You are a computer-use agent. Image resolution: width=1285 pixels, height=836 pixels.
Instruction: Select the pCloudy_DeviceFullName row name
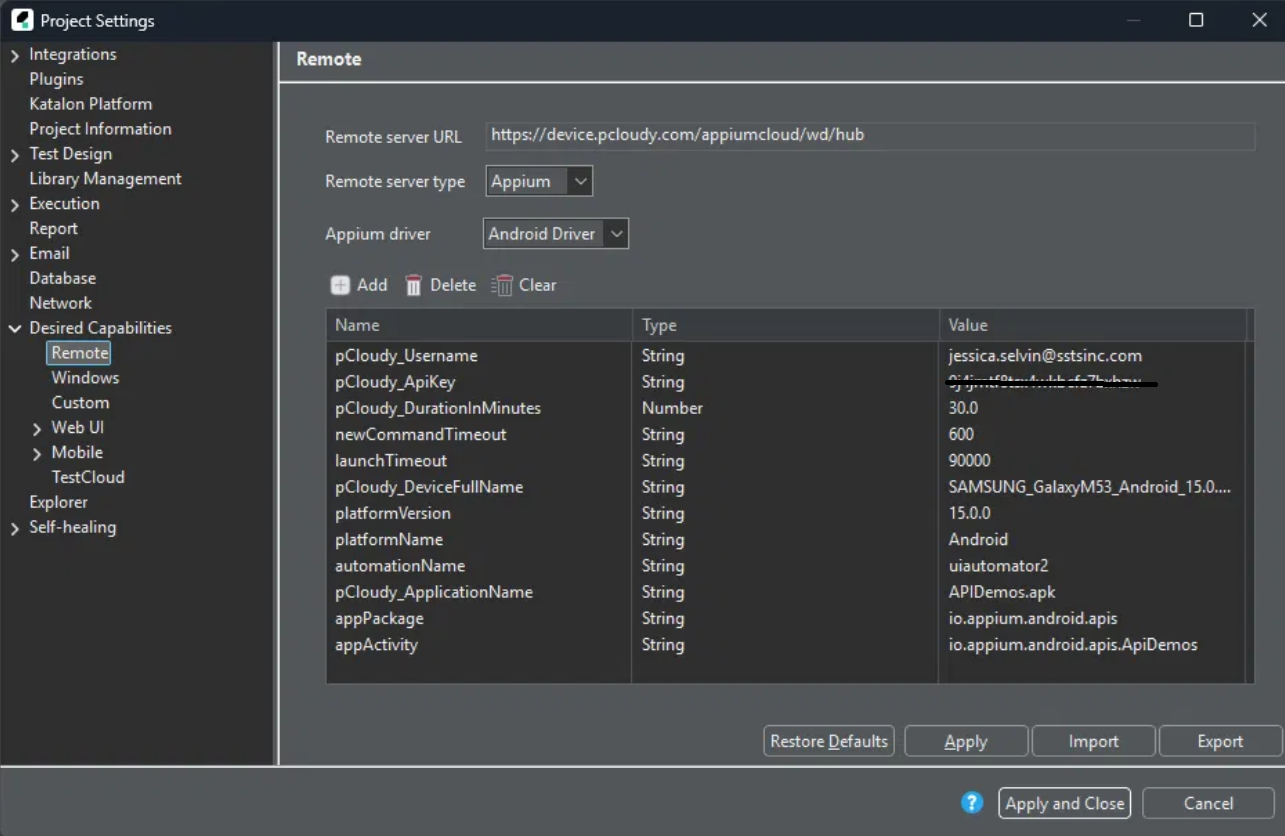pos(429,487)
